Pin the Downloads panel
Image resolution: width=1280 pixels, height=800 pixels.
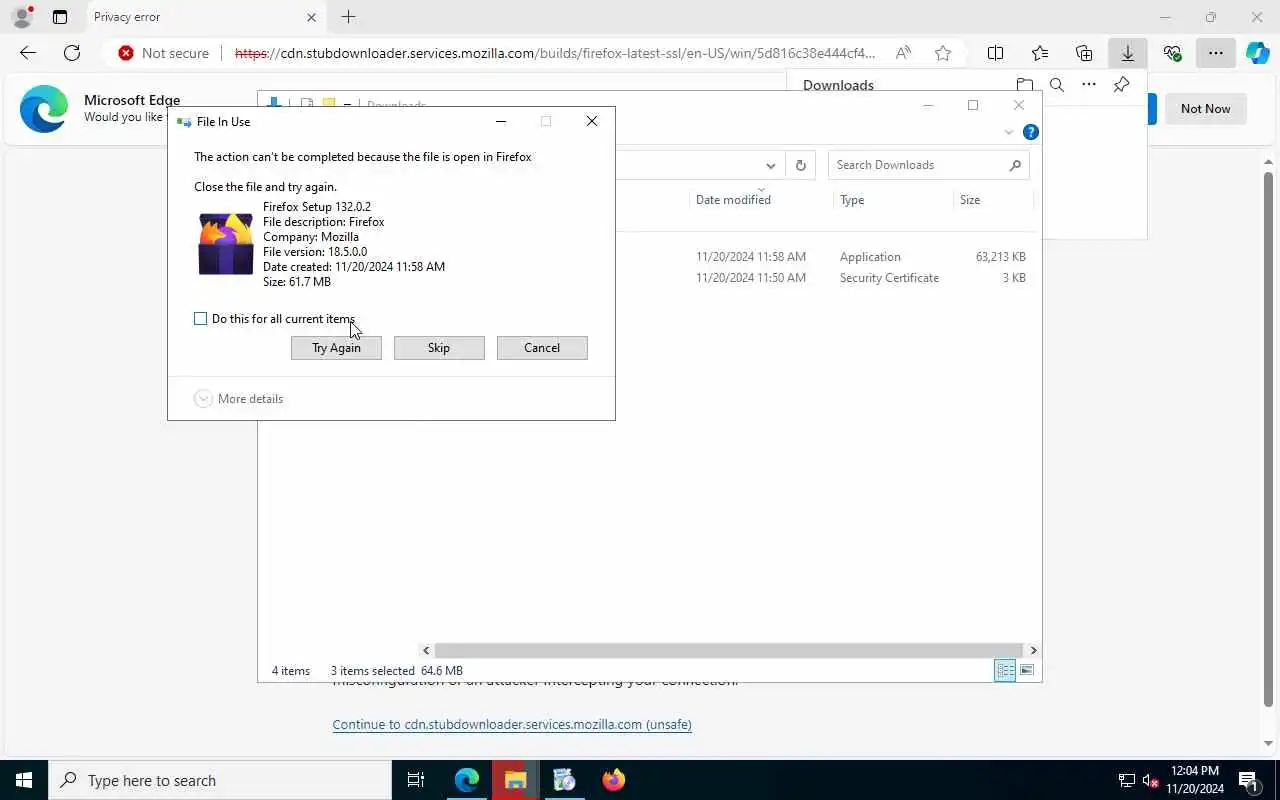[x=1121, y=85]
